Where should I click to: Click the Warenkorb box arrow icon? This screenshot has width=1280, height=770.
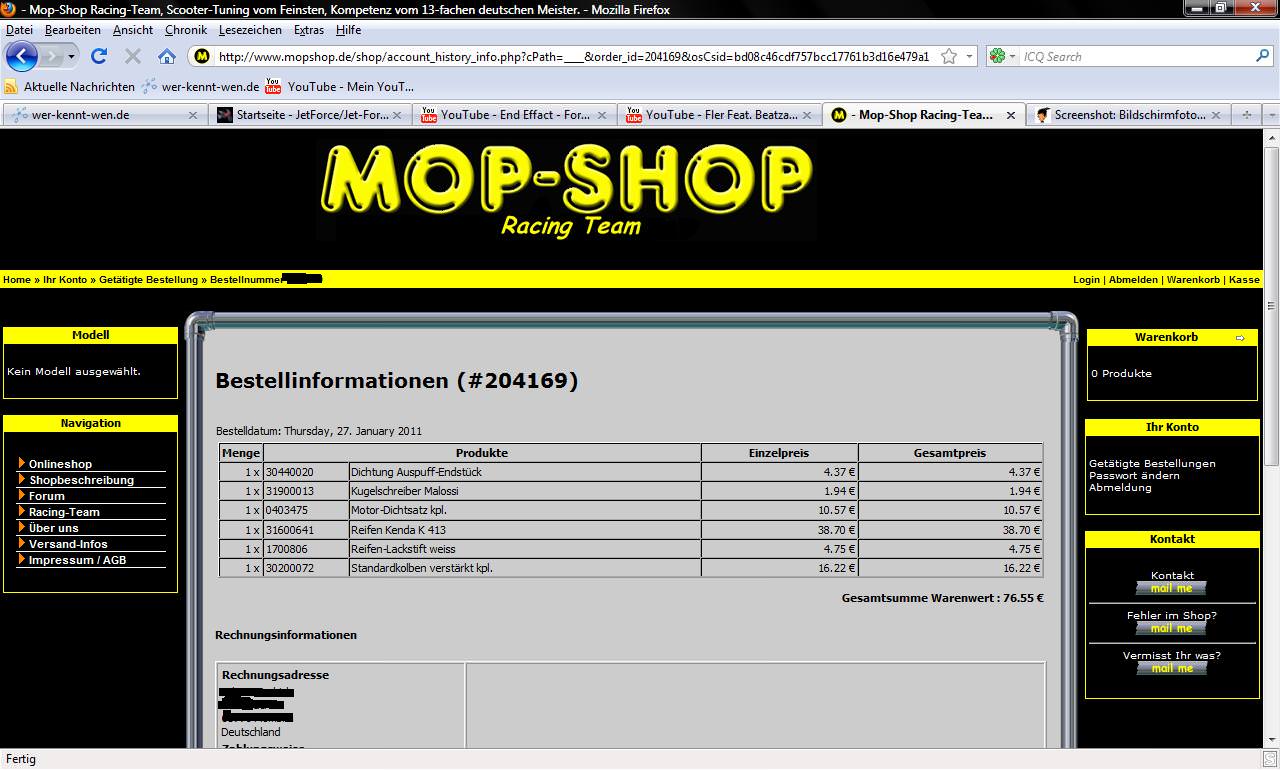coord(1240,338)
